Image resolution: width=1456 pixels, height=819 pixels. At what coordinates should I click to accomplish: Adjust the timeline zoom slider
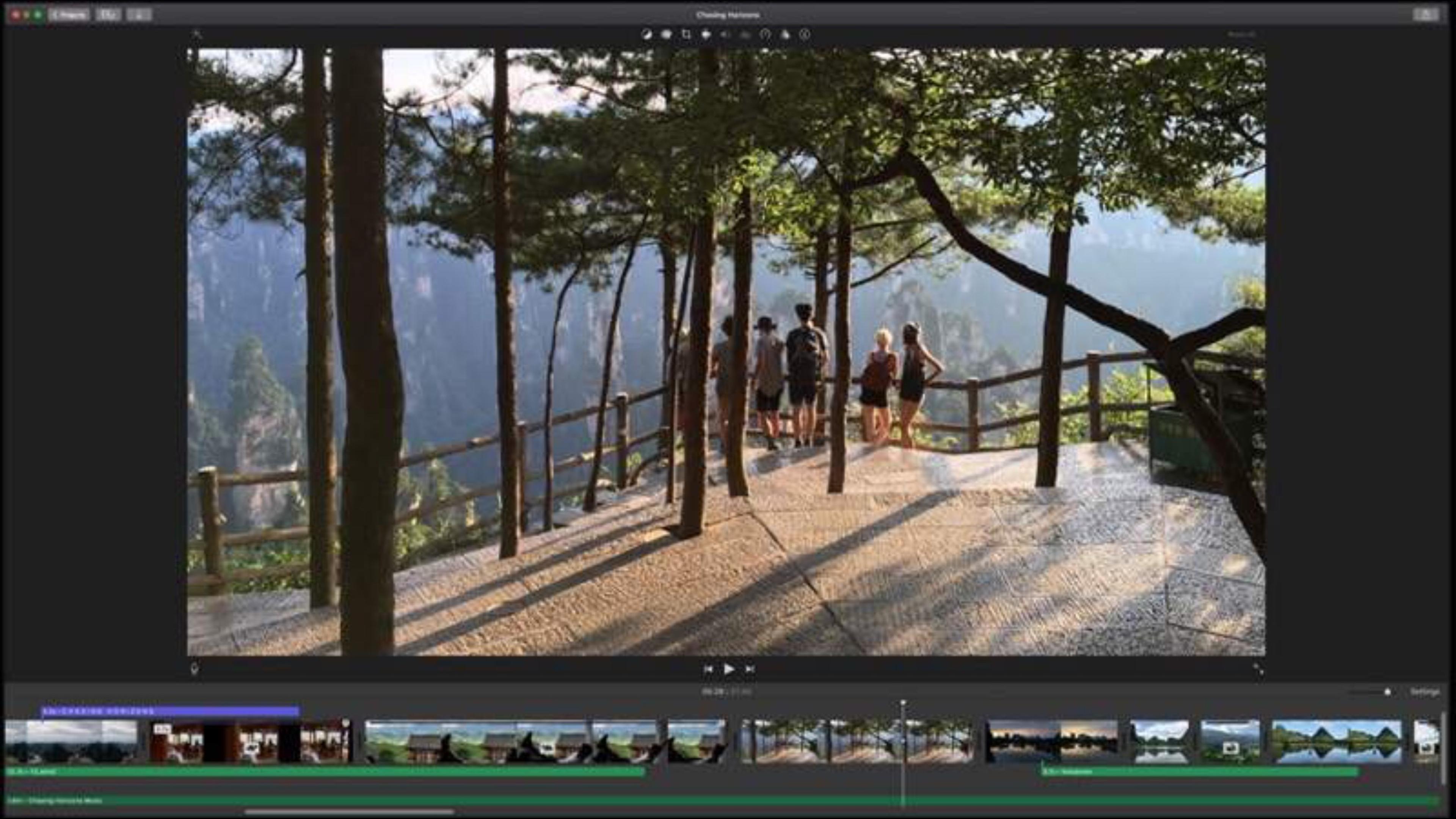[x=1371, y=692]
